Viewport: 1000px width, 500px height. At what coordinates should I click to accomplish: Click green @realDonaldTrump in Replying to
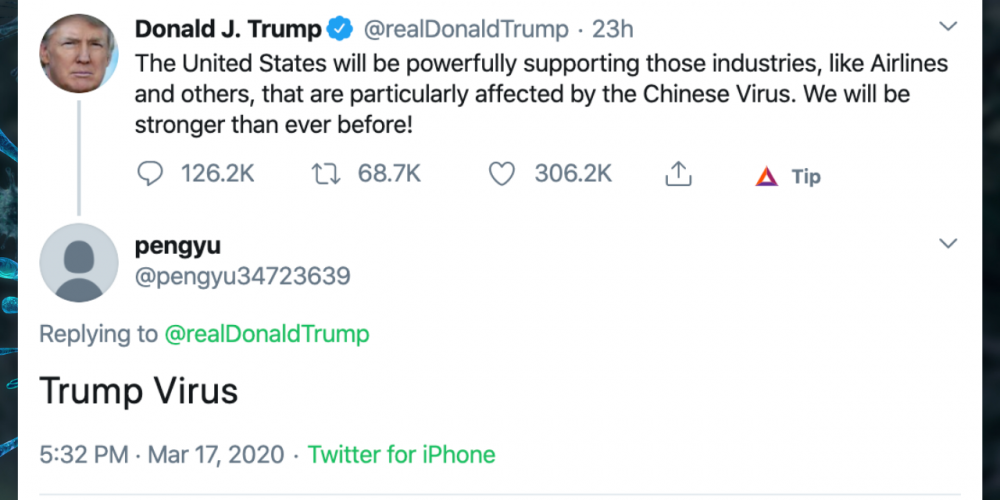[x=265, y=334]
